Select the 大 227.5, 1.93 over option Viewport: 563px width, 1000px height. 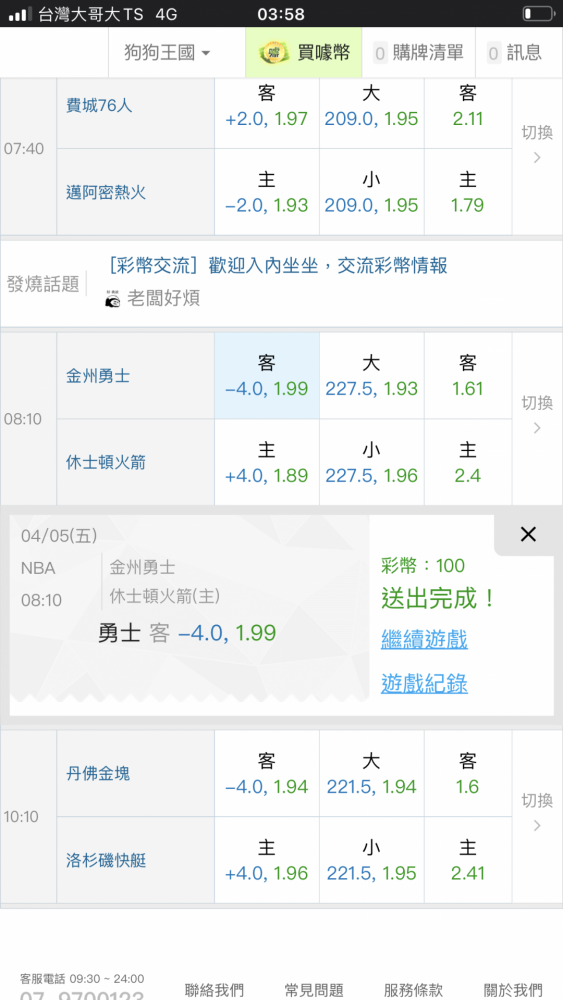[372, 376]
